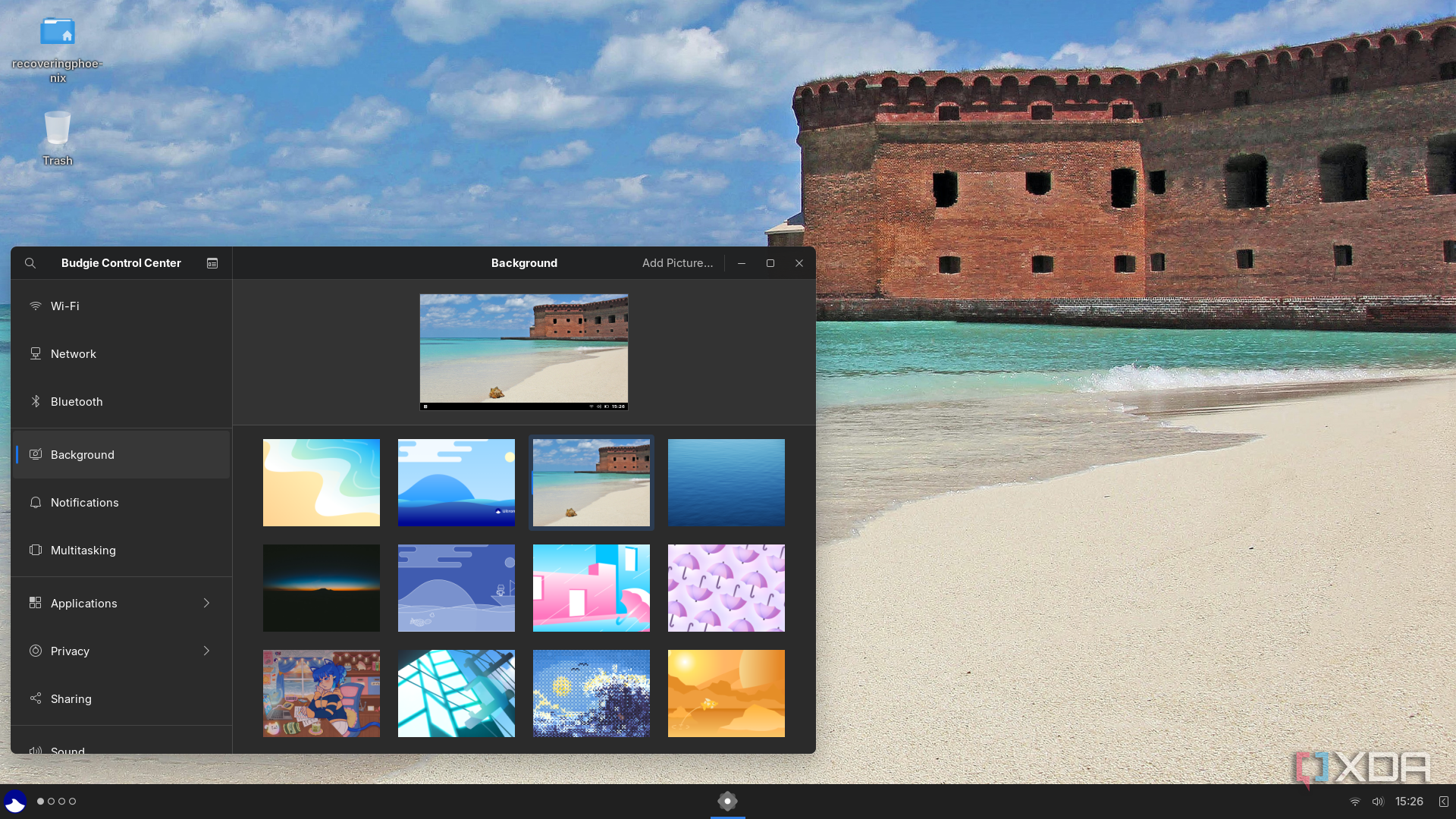This screenshot has height=819, width=1456.
Task: Click the panel clock showing 15:26
Action: click(1409, 802)
